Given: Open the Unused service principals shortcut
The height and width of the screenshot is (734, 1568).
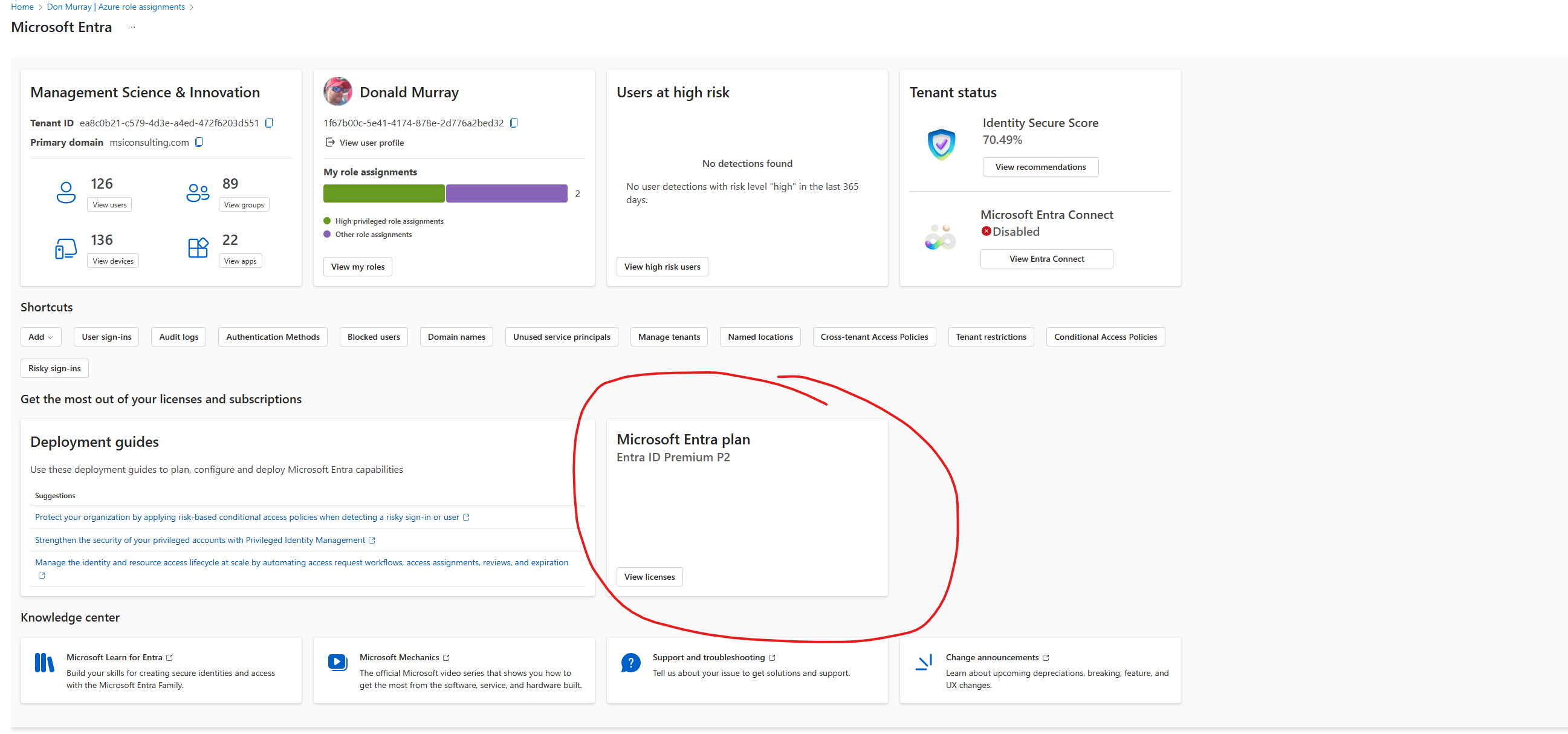Looking at the screenshot, I should (x=561, y=337).
